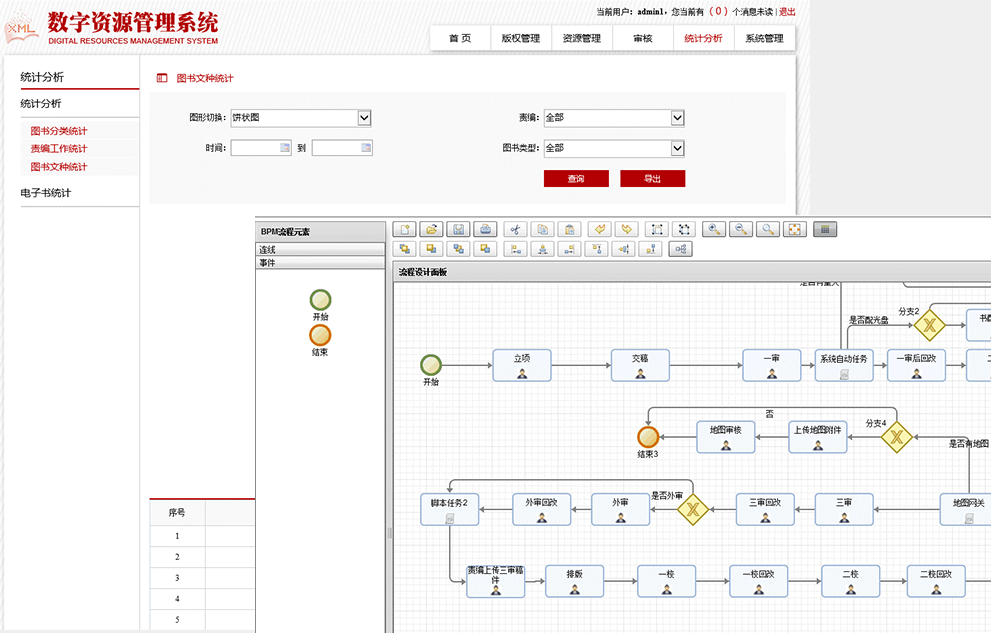Click the zoom out magnifier icon
The width and height of the screenshot is (991, 633).
741,229
